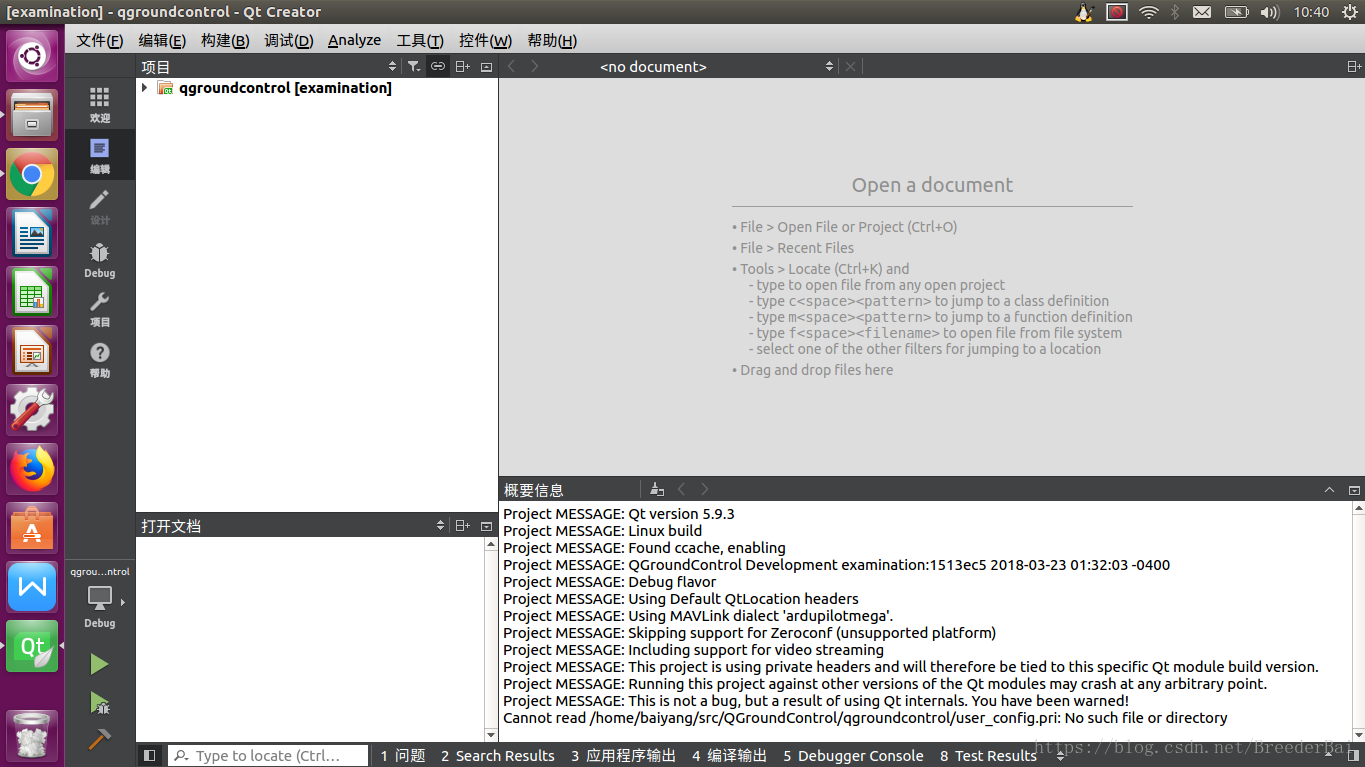This screenshot has height=767, width=1365.
Task: Go to previous item in General Messages pane
Action: [681, 489]
